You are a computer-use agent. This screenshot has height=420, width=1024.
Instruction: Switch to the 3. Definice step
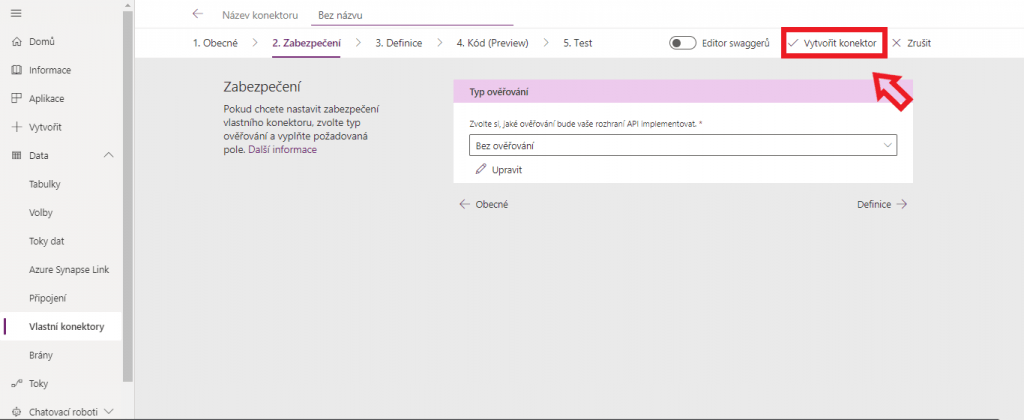point(398,43)
